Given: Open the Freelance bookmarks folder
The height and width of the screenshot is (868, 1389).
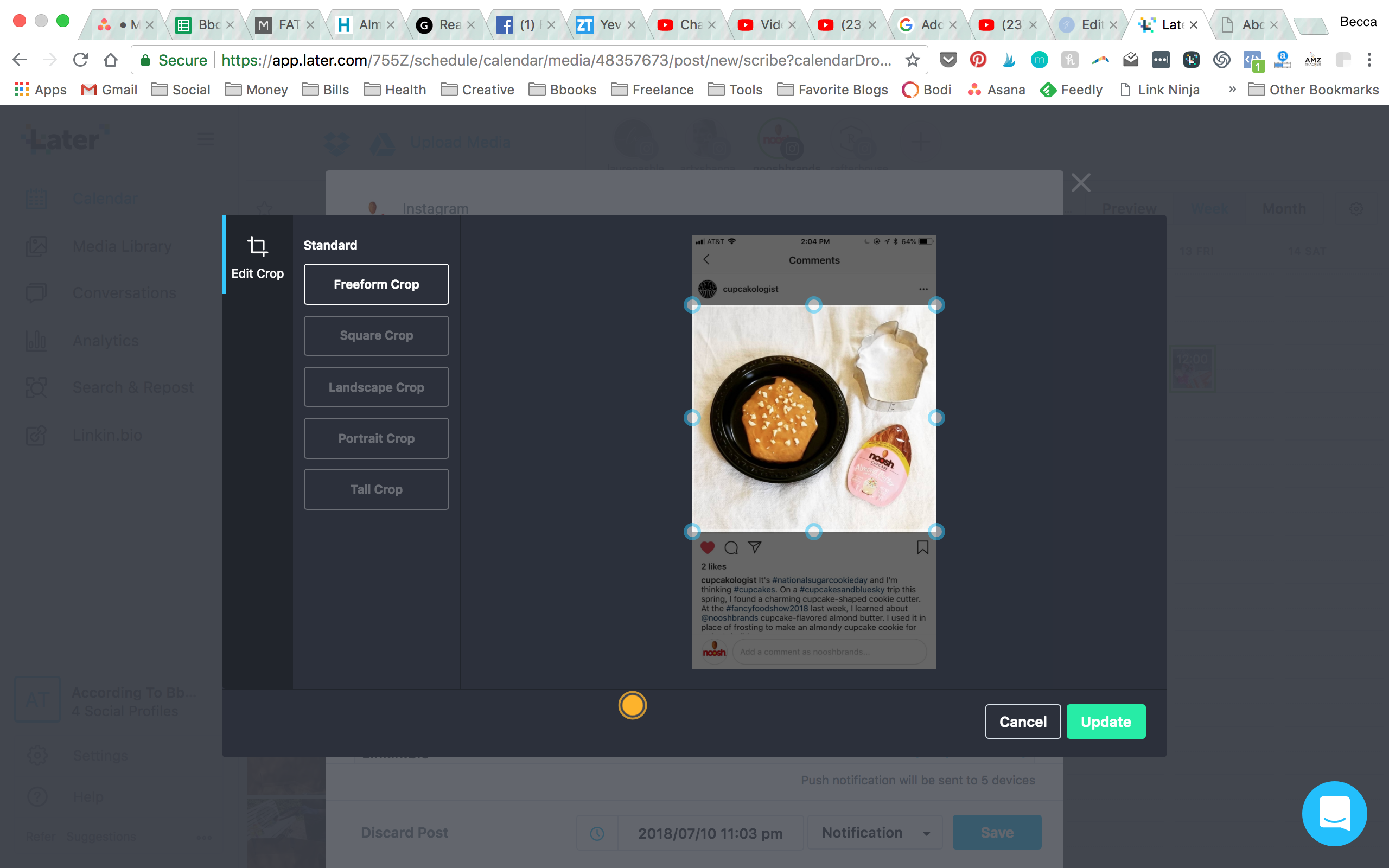Looking at the screenshot, I should tap(653, 90).
